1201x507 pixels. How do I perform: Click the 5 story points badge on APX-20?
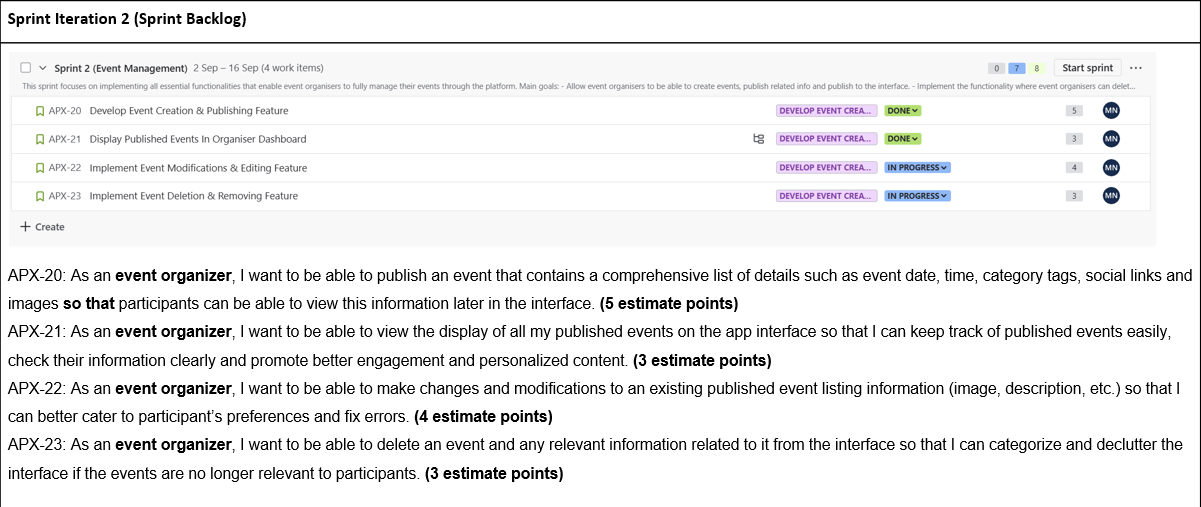pyautogui.click(x=1074, y=111)
